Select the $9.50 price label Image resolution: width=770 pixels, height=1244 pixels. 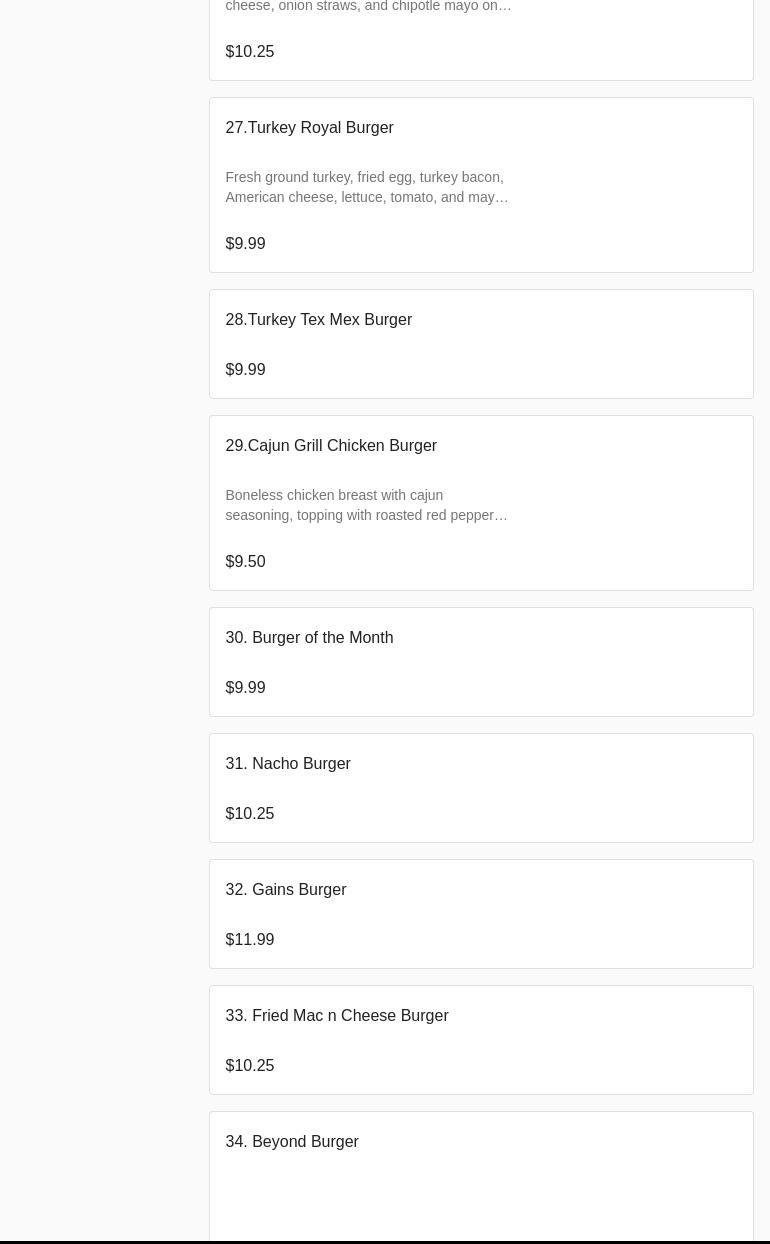tap(245, 562)
